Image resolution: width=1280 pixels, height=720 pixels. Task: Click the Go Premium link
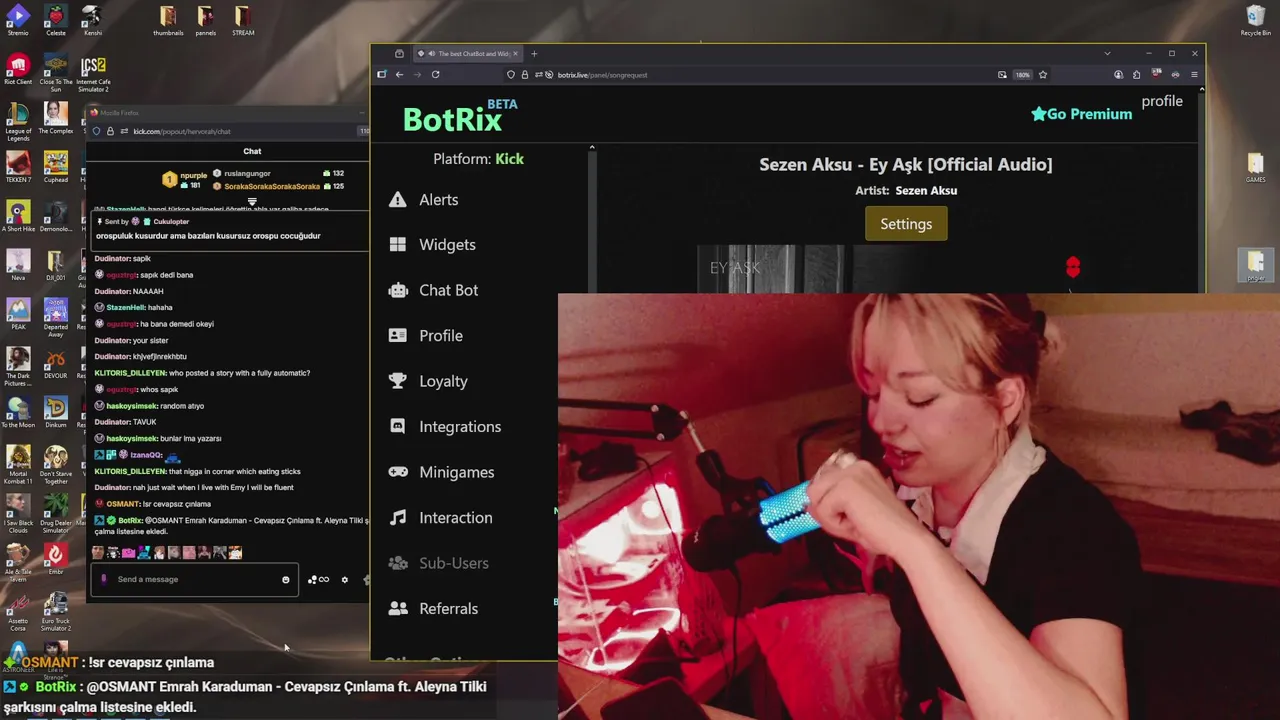pos(1081,114)
